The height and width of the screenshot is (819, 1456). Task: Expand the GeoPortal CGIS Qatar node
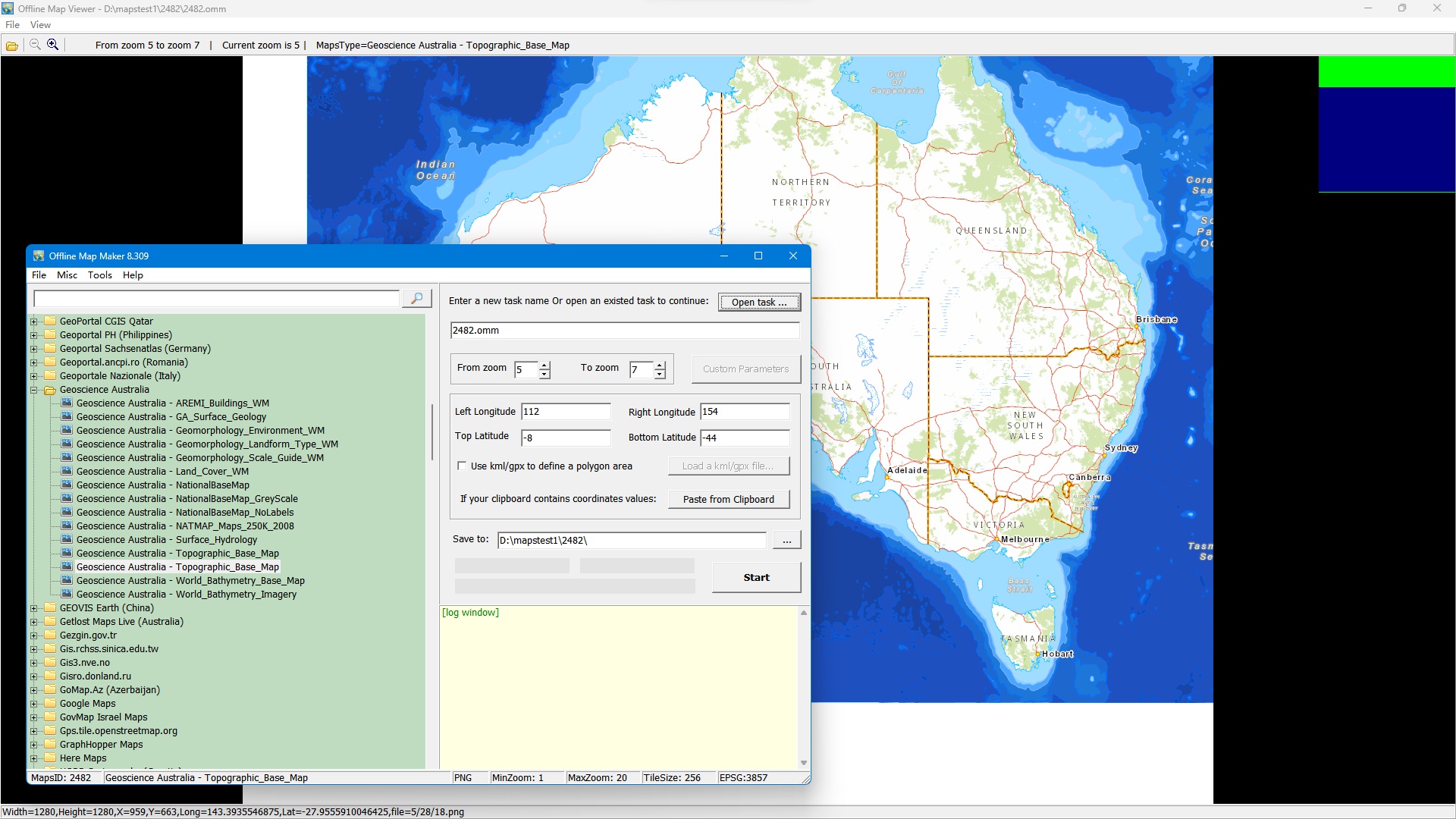tap(33, 322)
